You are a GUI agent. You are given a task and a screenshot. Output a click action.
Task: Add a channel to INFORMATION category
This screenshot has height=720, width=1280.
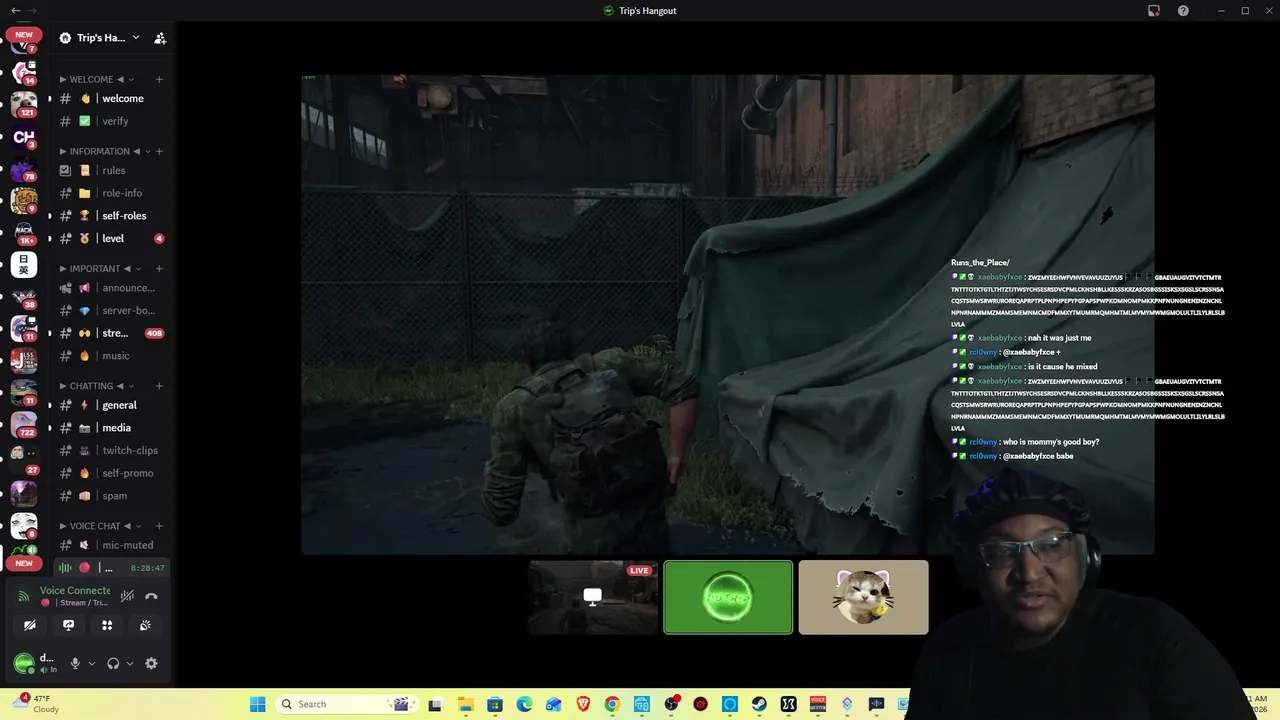(159, 151)
